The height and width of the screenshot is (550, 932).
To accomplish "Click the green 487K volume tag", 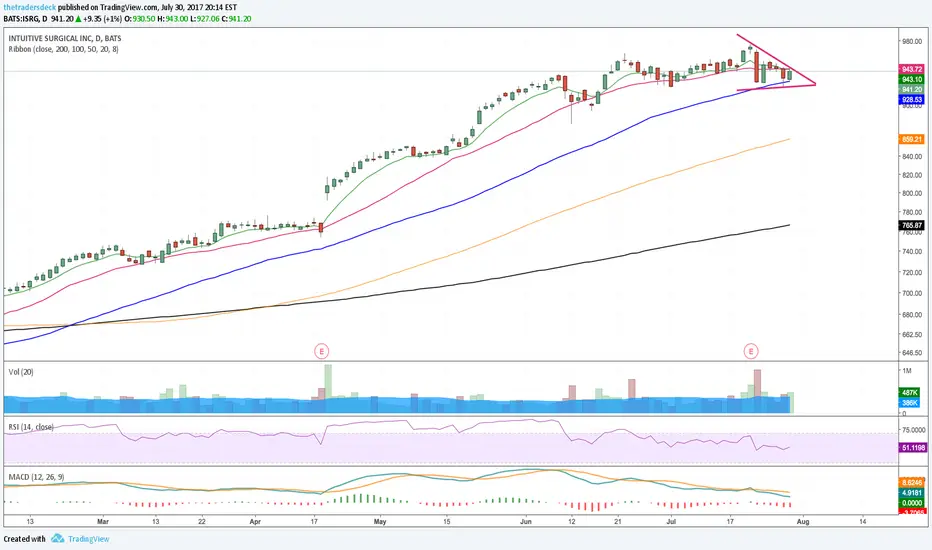I will (x=910, y=393).
